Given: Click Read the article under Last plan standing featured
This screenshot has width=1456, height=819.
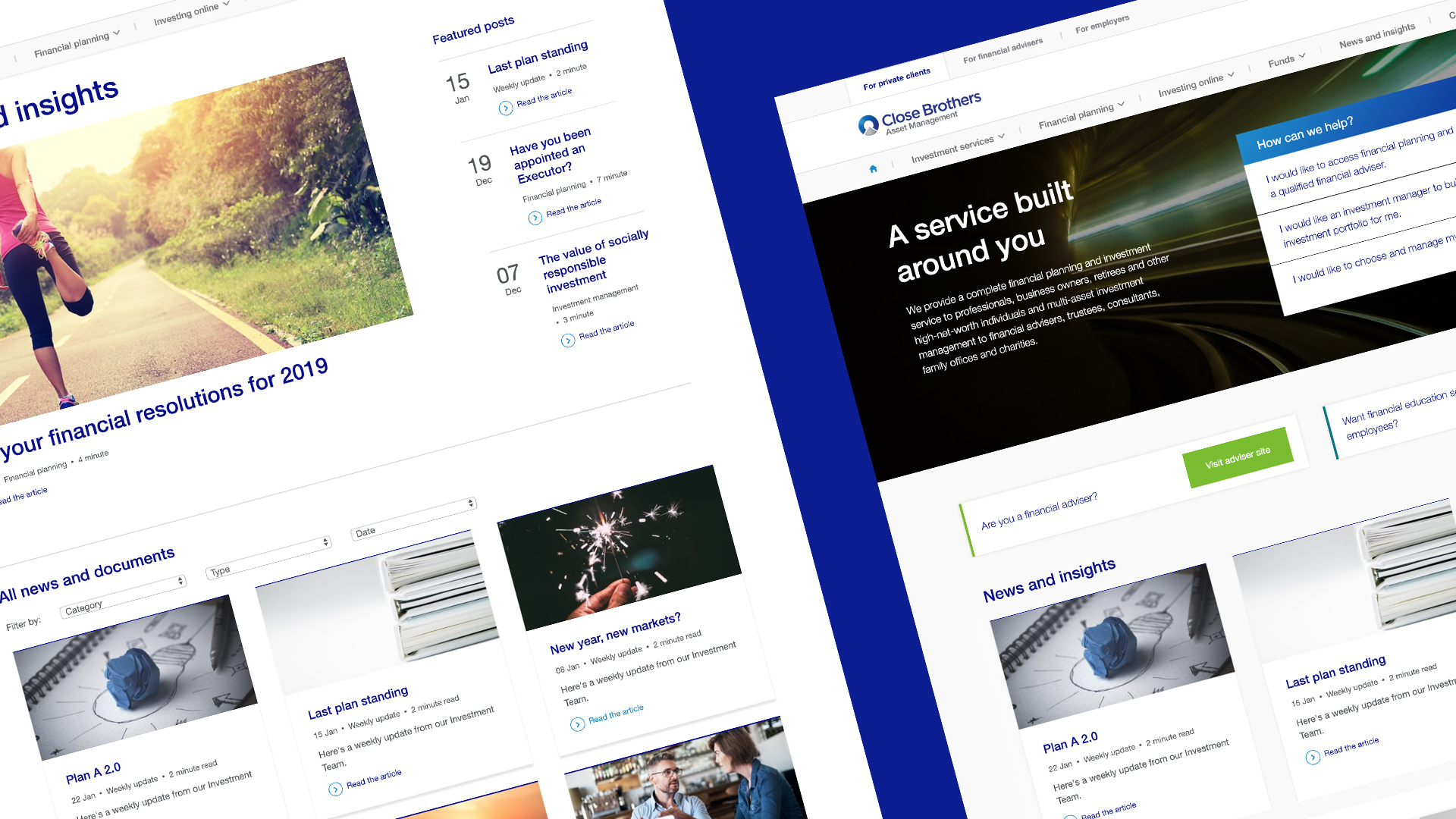Looking at the screenshot, I should 544,97.
